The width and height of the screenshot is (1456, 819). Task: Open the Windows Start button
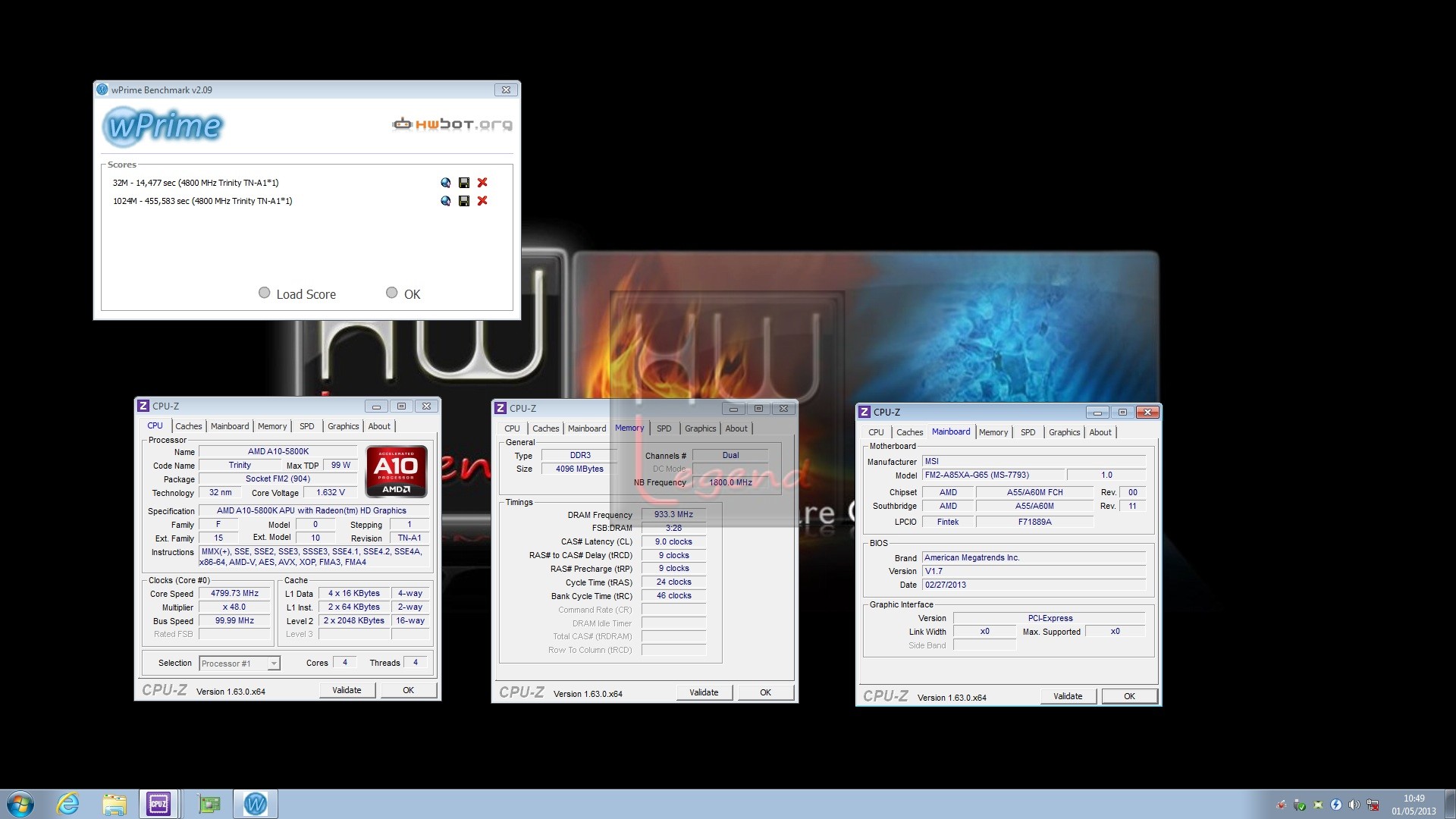pos(20,804)
